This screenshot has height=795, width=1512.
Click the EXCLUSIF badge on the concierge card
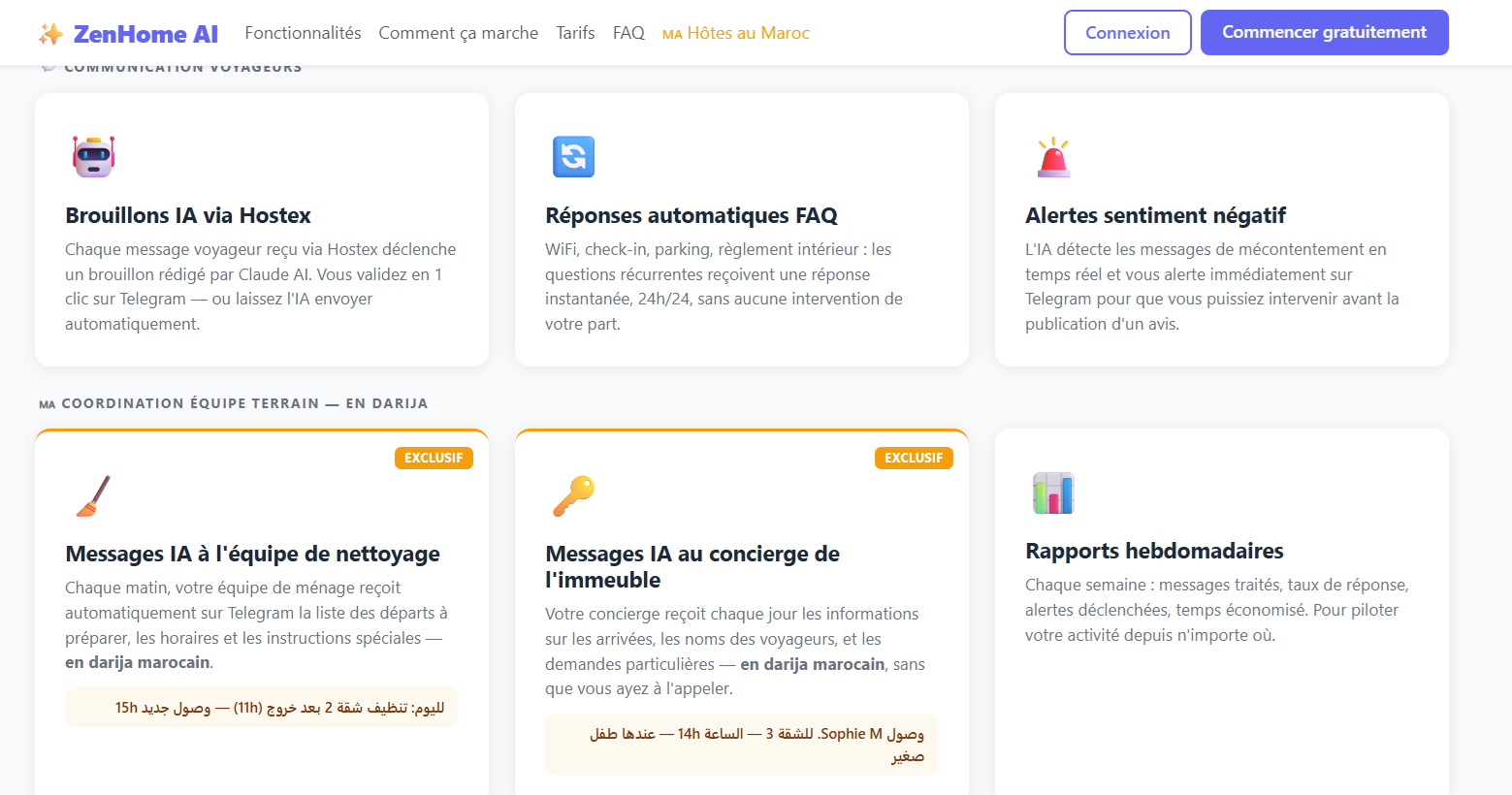point(914,458)
